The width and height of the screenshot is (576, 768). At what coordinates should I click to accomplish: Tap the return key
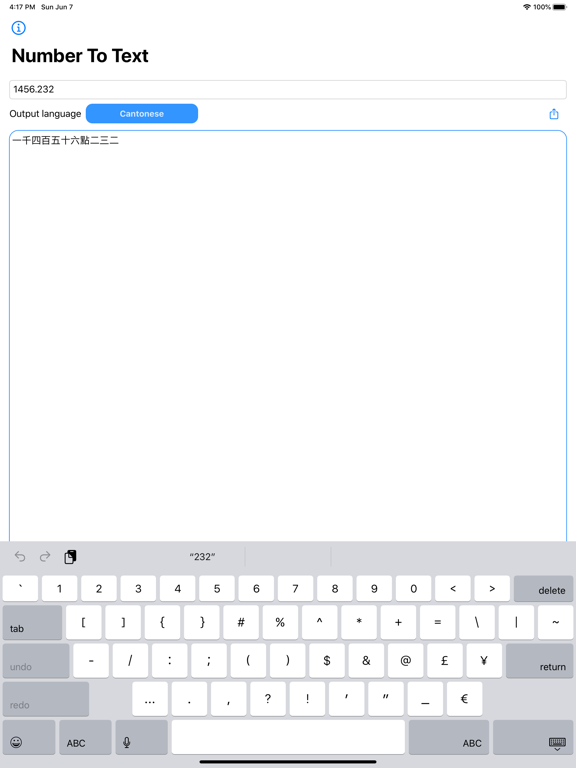coord(539,661)
